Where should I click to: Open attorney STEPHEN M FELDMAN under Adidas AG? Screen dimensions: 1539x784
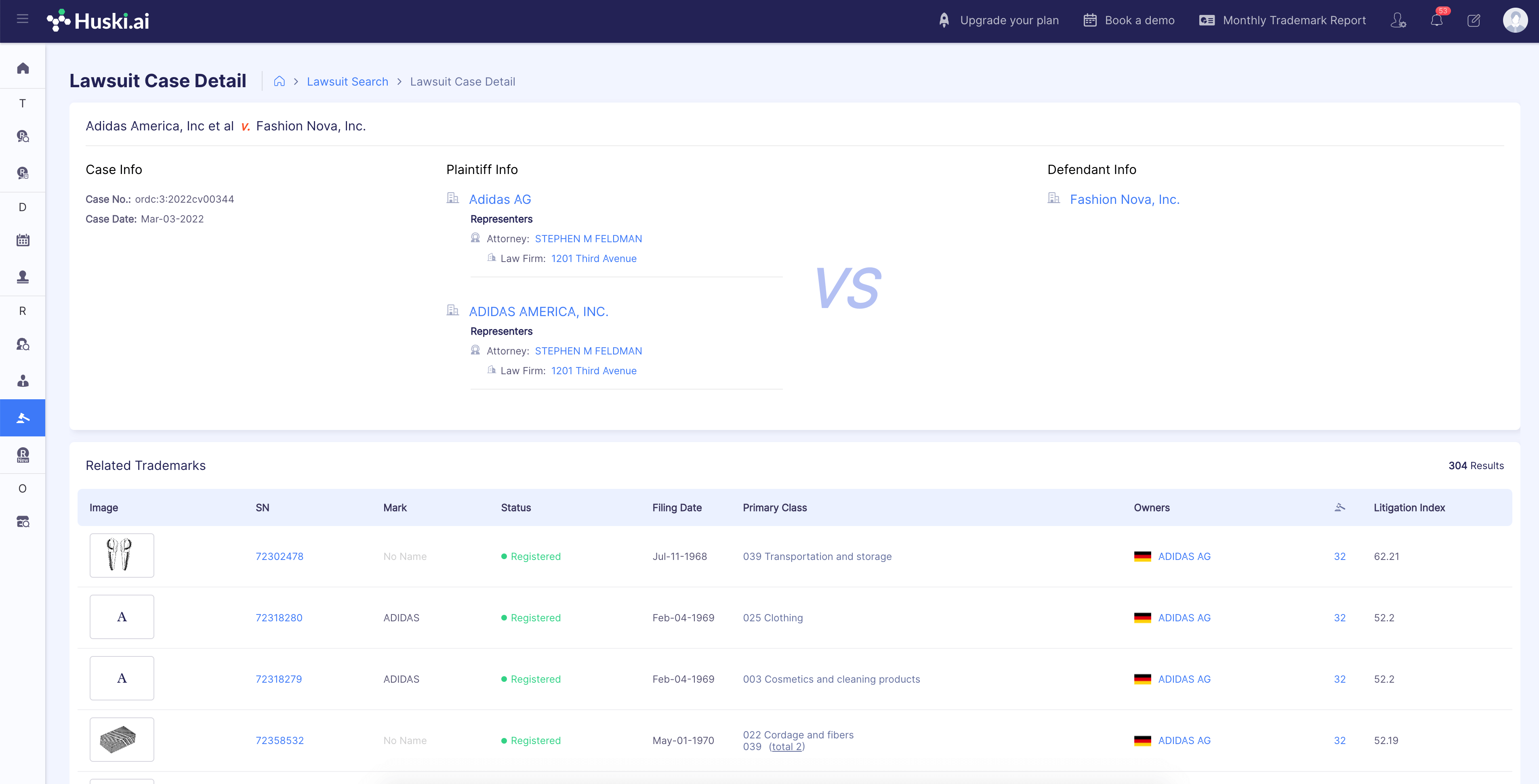tap(588, 239)
